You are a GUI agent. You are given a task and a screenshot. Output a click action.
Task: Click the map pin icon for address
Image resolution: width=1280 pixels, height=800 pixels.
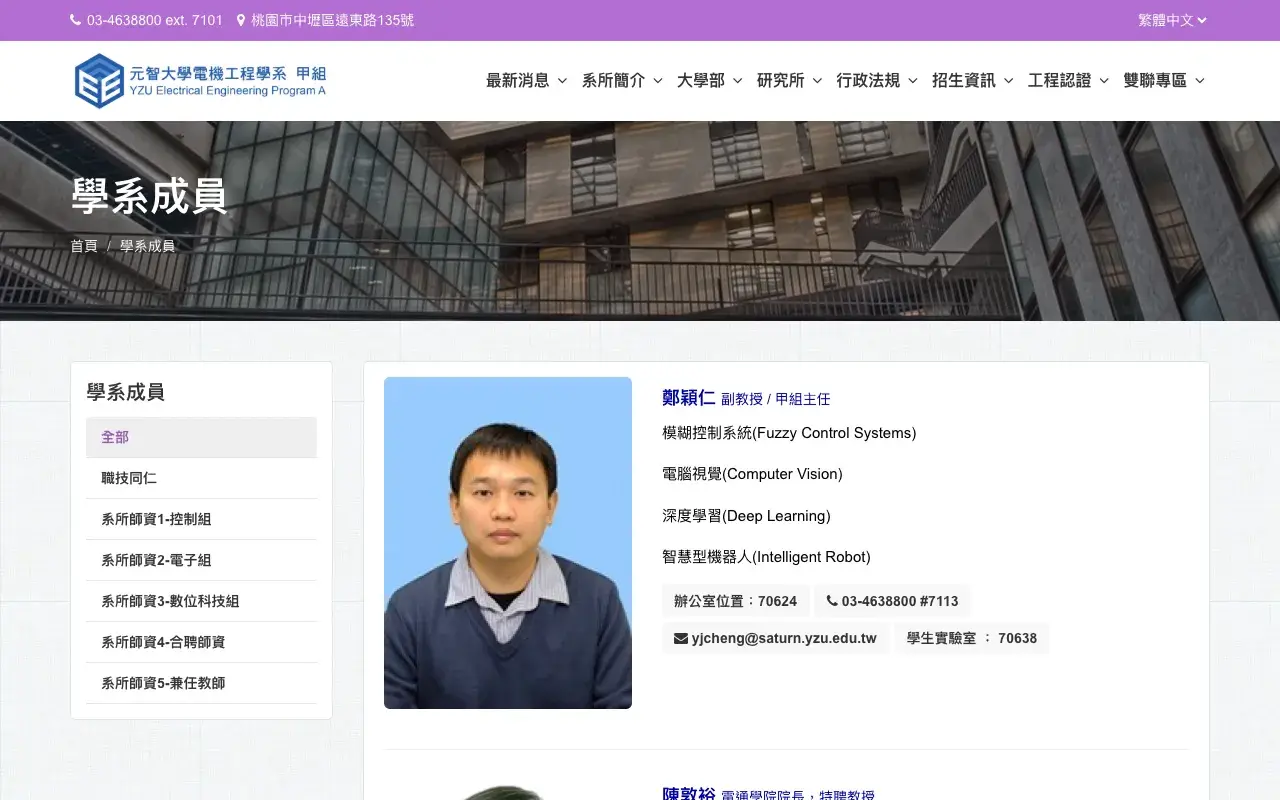(x=241, y=20)
